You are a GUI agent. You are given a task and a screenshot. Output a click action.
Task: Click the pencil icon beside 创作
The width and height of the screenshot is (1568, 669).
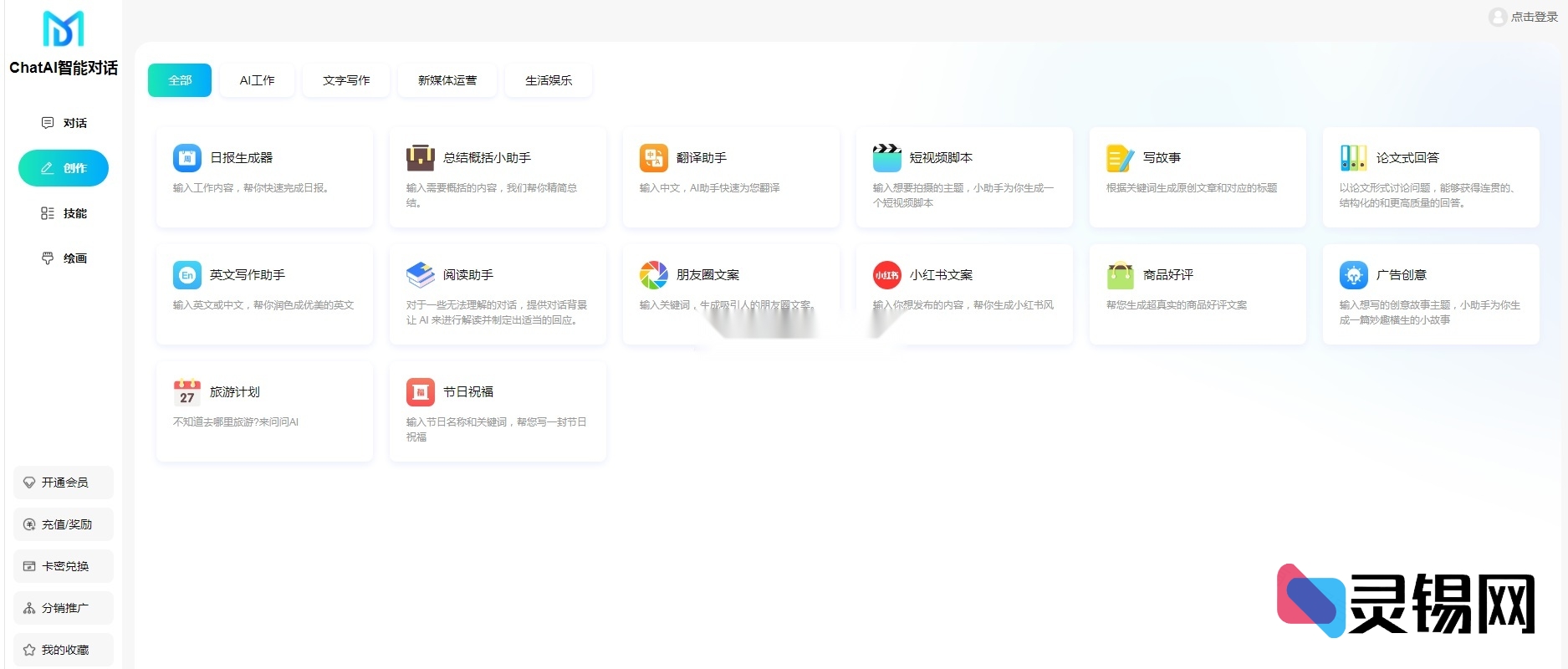[x=48, y=168]
